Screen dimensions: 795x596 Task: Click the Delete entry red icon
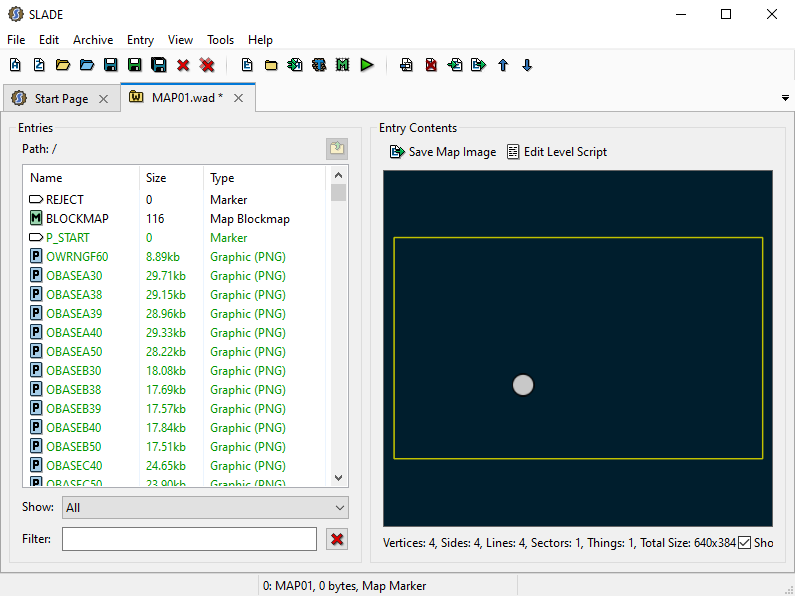tap(431, 65)
